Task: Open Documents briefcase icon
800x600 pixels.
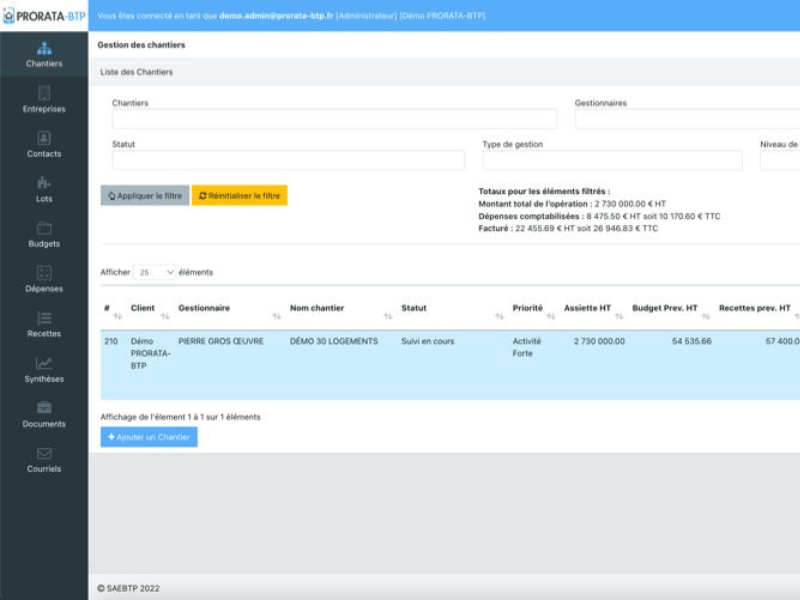Action: (44, 408)
